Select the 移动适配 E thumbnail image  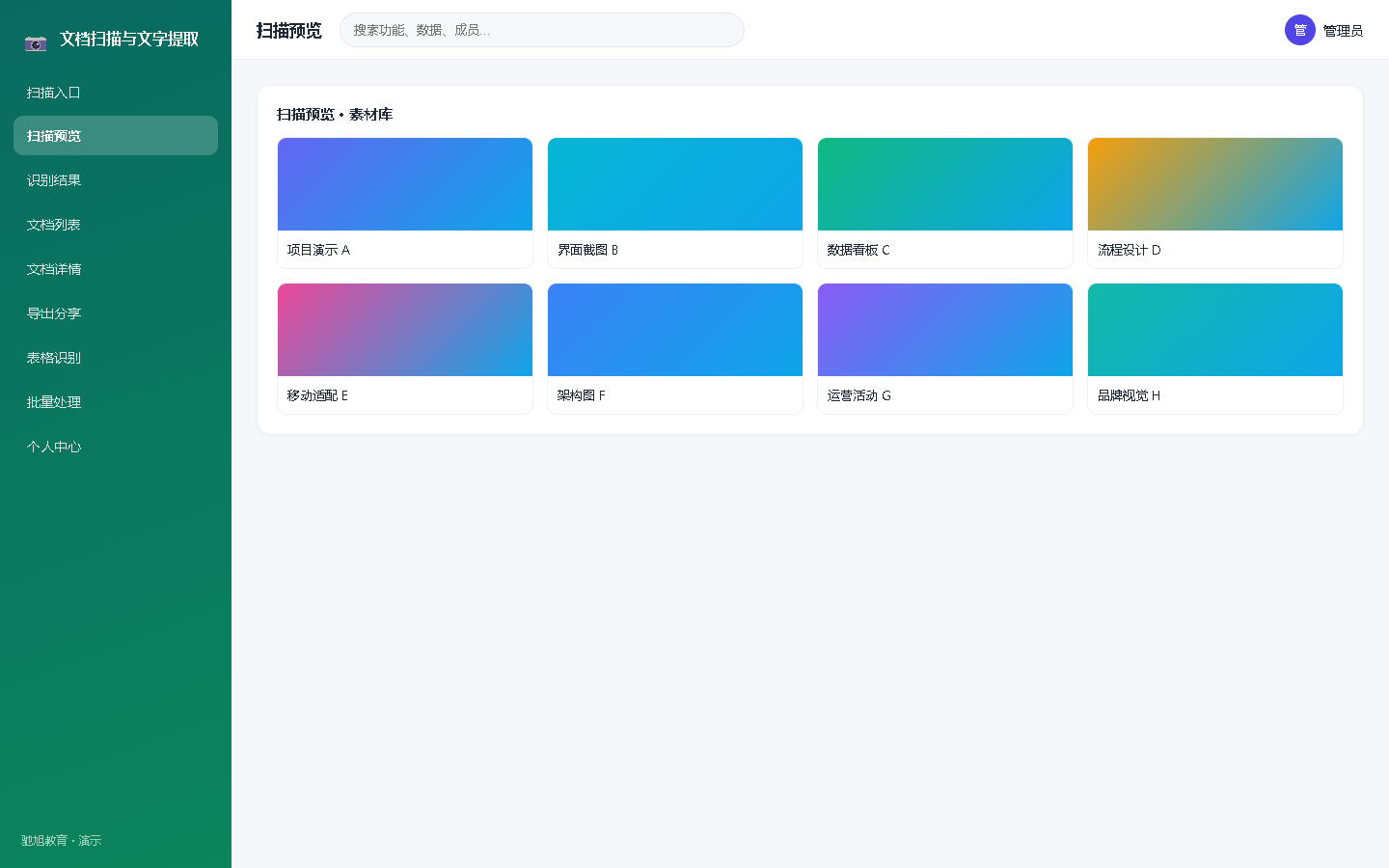click(x=405, y=330)
